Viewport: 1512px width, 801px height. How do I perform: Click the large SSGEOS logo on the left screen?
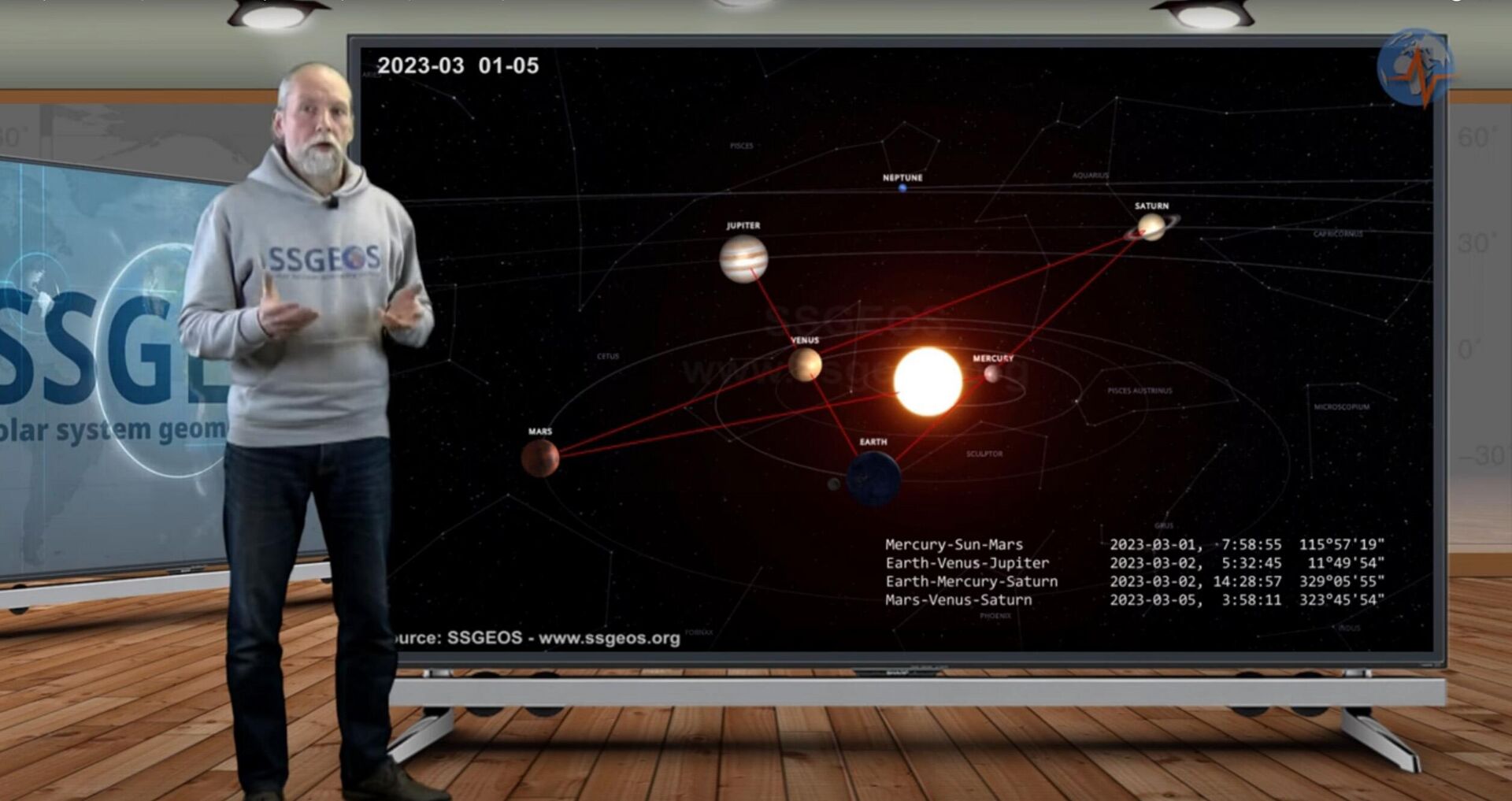(114, 347)
